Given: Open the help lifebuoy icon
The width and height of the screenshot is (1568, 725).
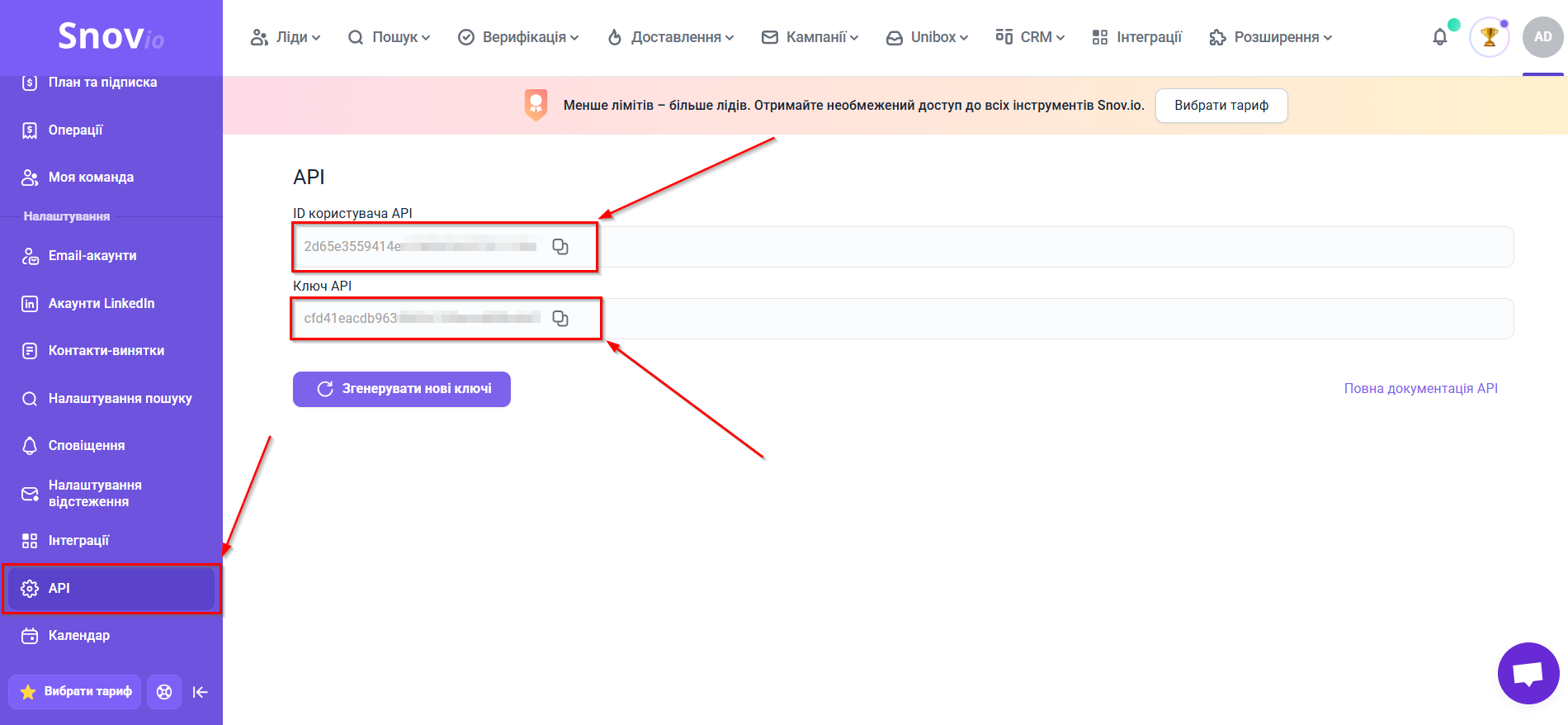Looking at the screenshot, I should tap(164, 692).
